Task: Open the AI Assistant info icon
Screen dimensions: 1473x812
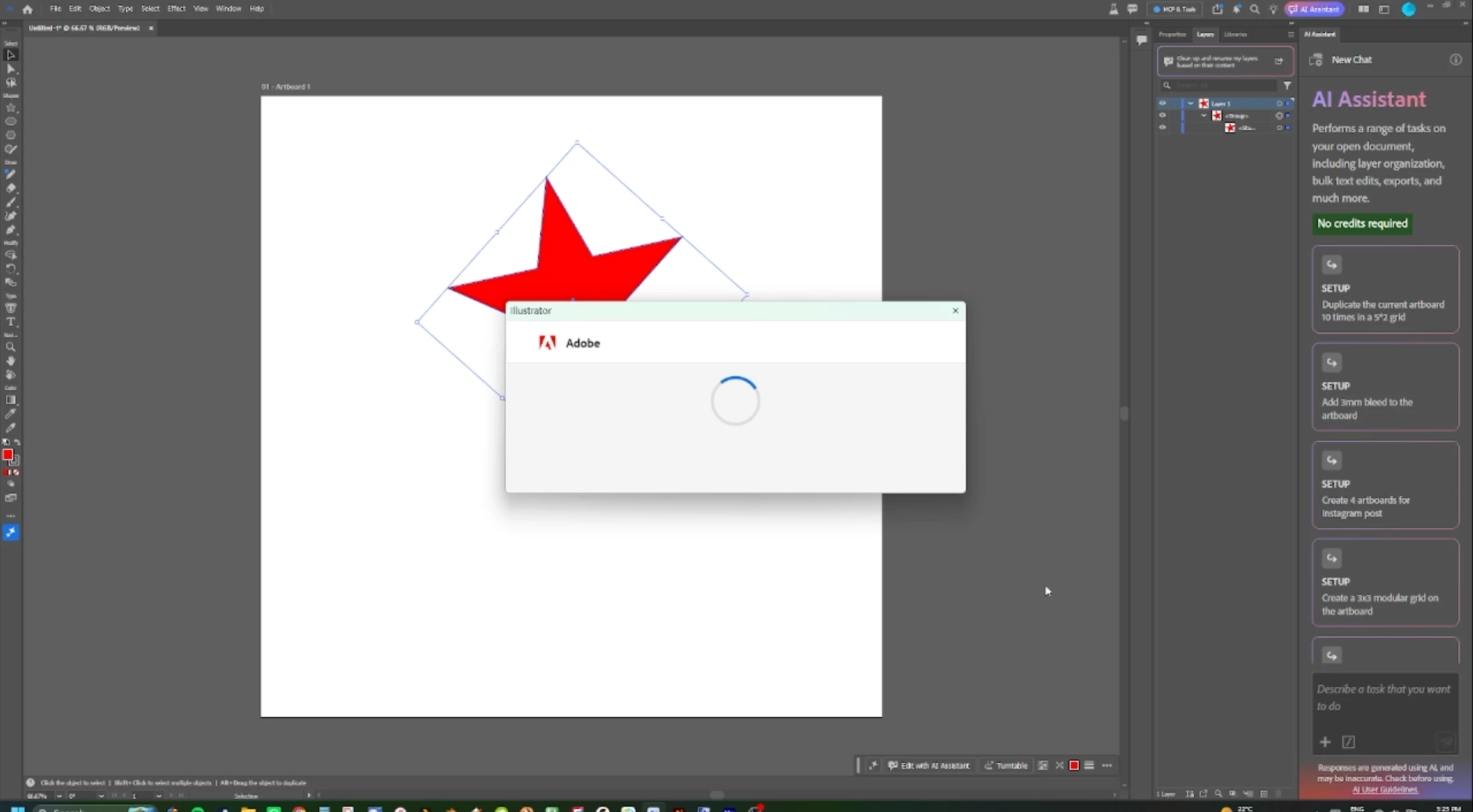Action: [1456, 60]
